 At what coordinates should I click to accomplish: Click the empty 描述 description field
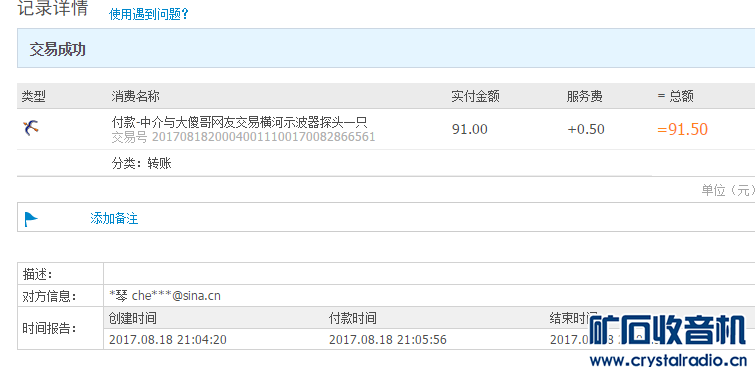point(429,273)
